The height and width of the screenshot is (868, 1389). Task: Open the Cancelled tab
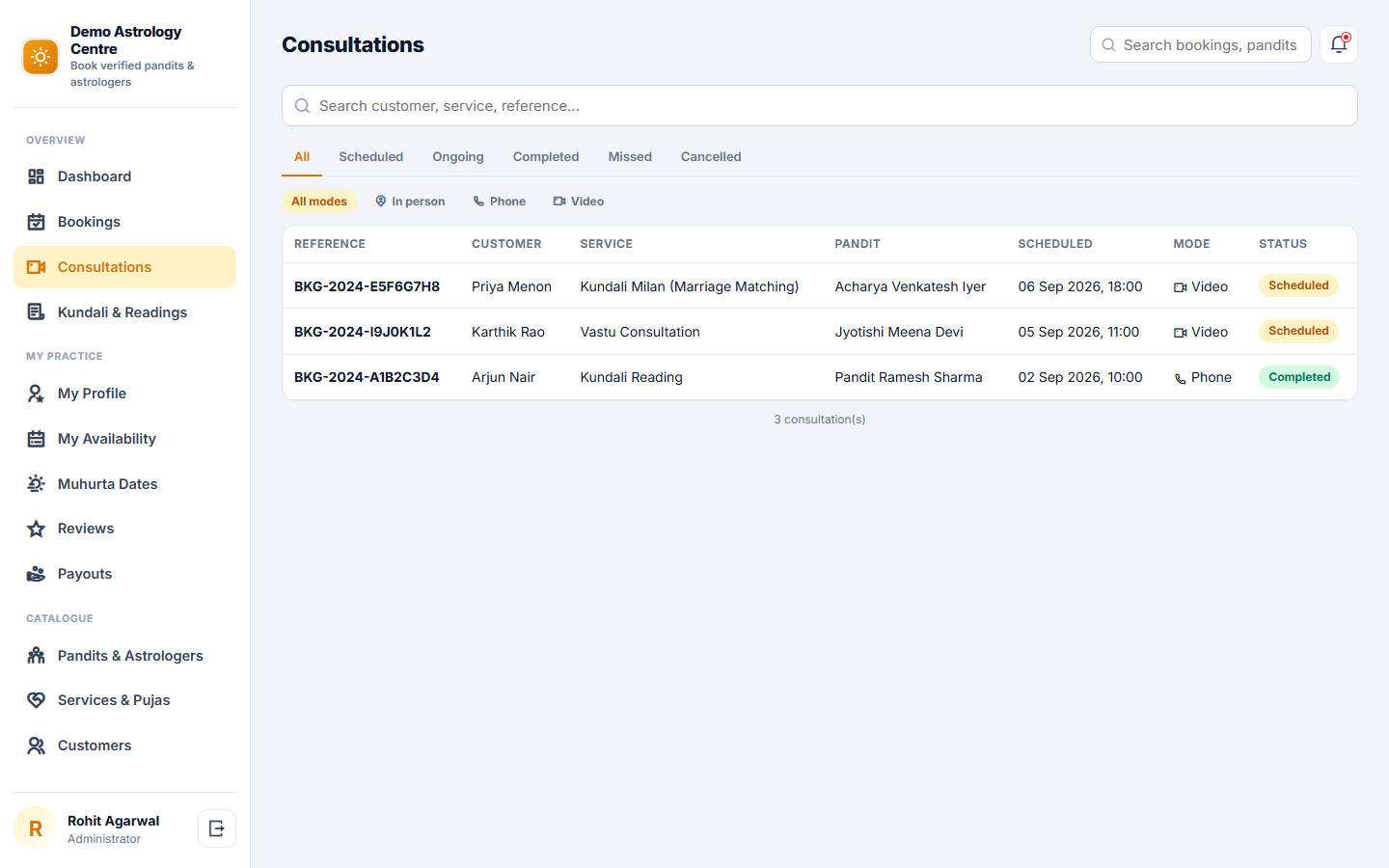tap(711, 157)
